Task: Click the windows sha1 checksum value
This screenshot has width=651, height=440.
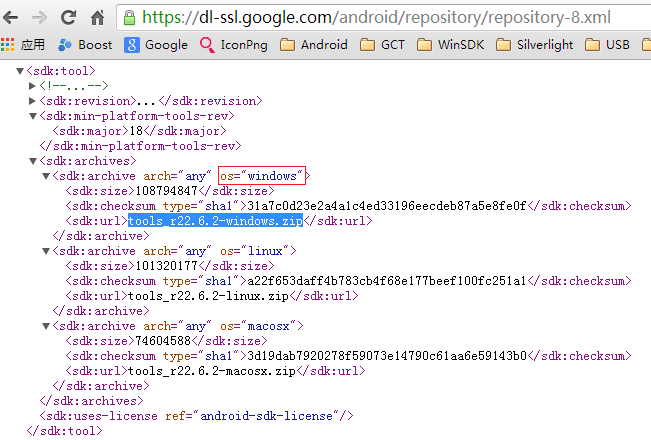Action: [387, 206]
